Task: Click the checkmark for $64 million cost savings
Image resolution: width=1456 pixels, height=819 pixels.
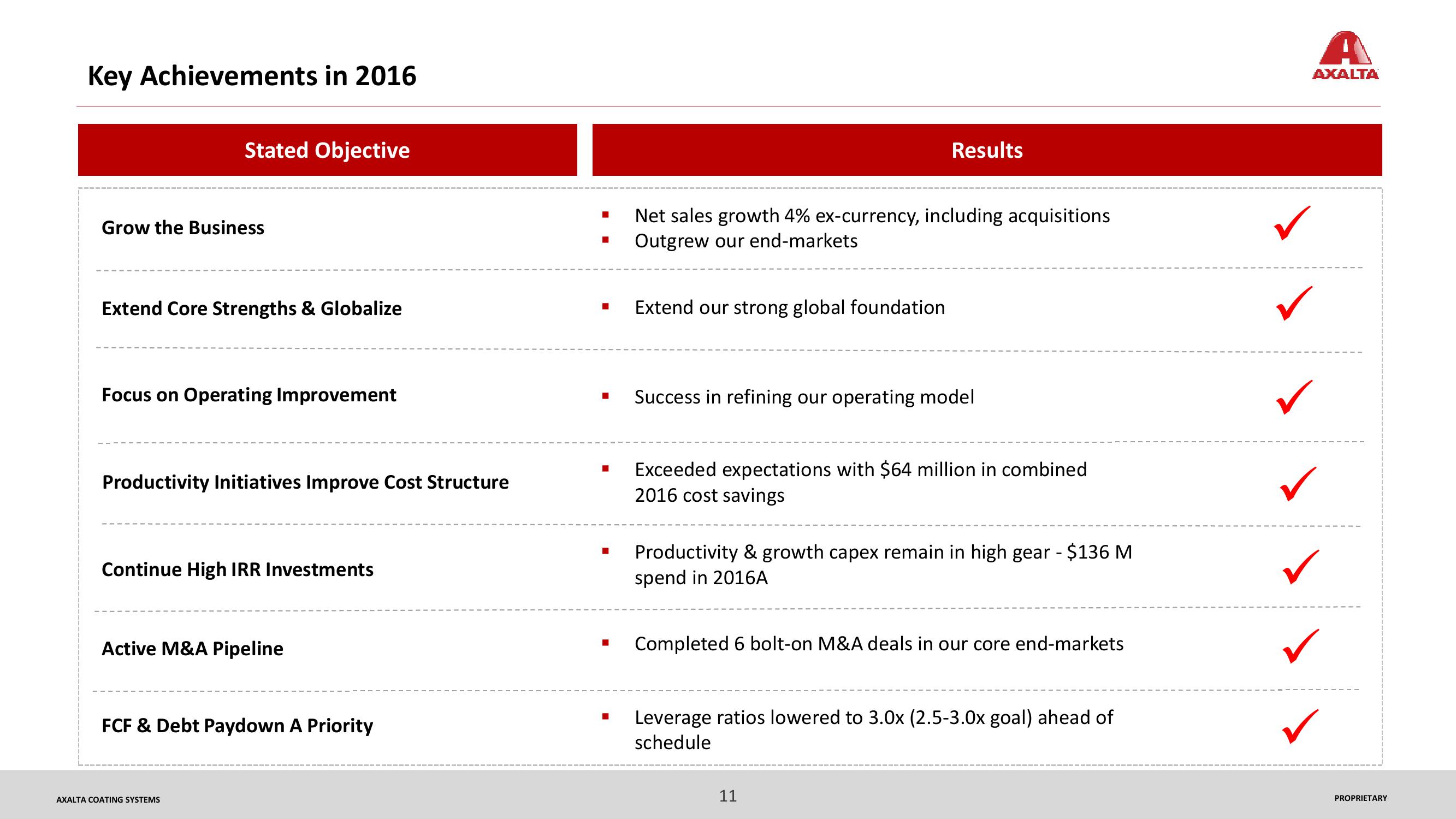Action: (x=1298, y=484)
